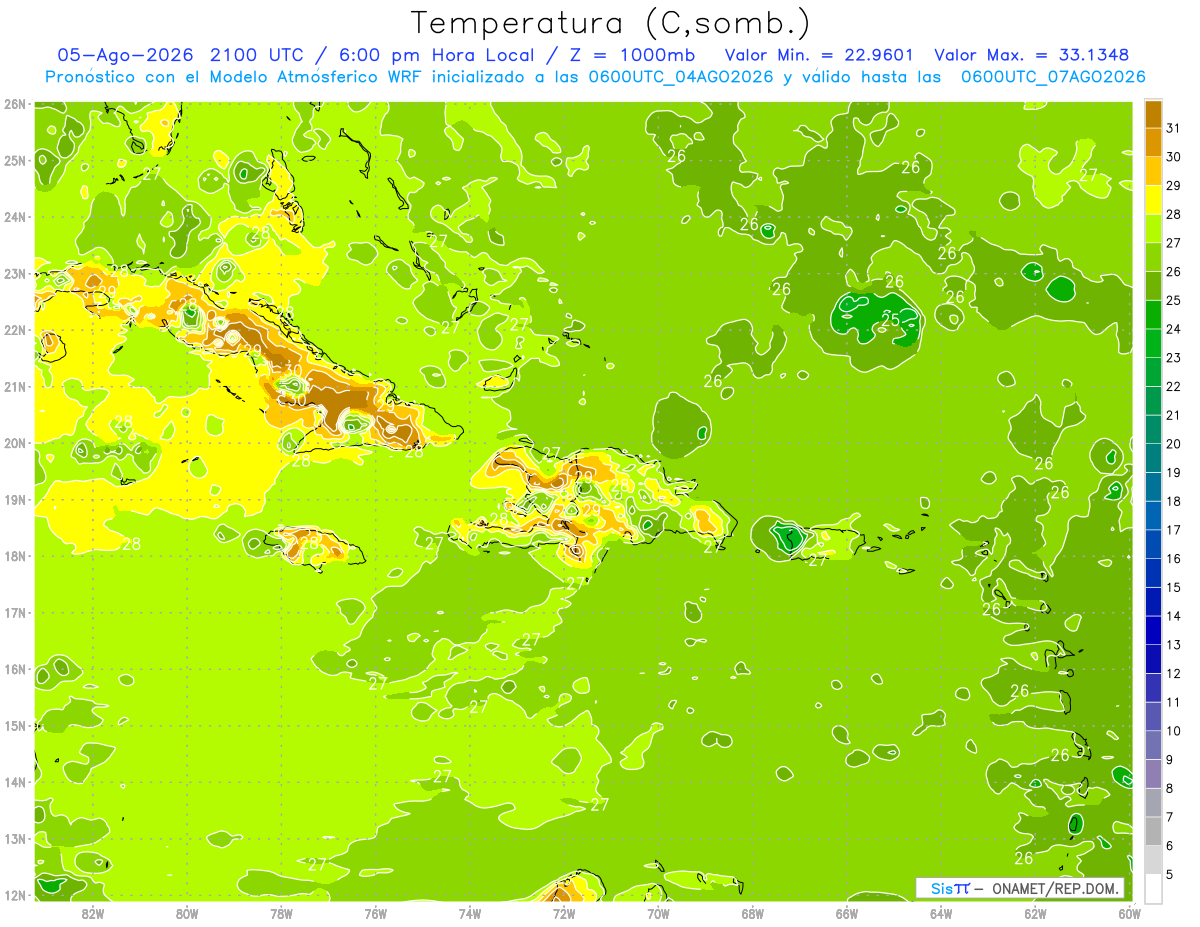Click longitude label 70W on bottom axis
Image resolution: width=1200 pixels, height=927 pixels.
pos(658,913)
